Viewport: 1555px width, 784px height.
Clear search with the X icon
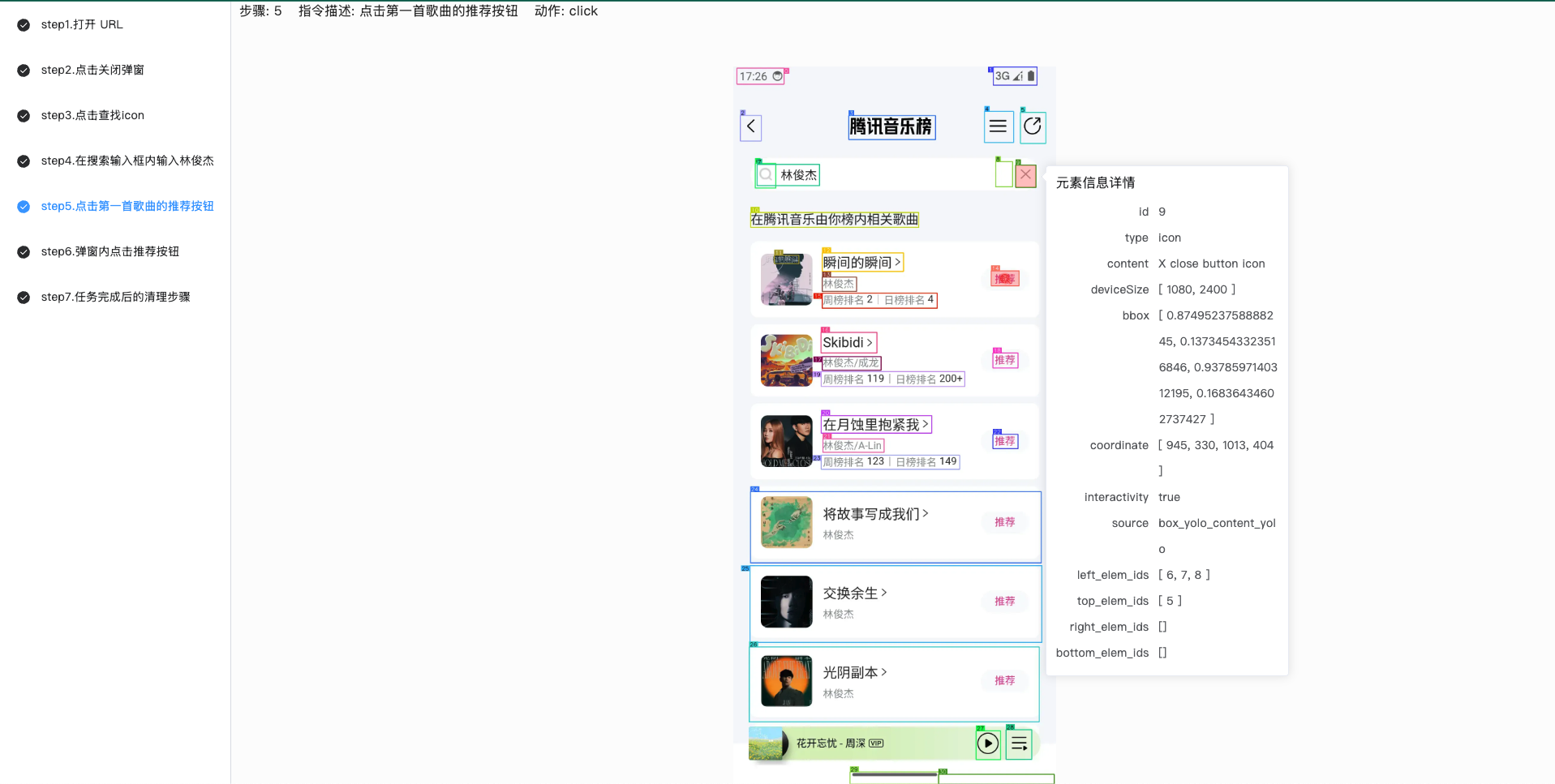[x=1025, y=174]
